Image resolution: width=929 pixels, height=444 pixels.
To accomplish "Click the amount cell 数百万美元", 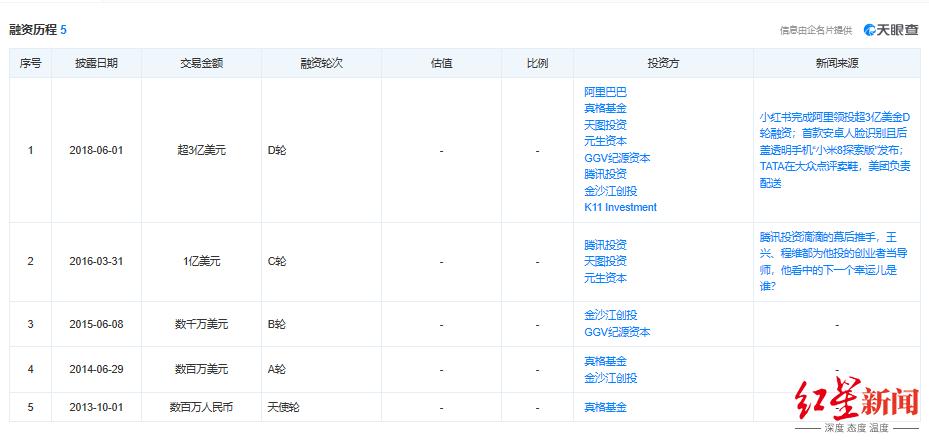I will (x=201, y=369).
